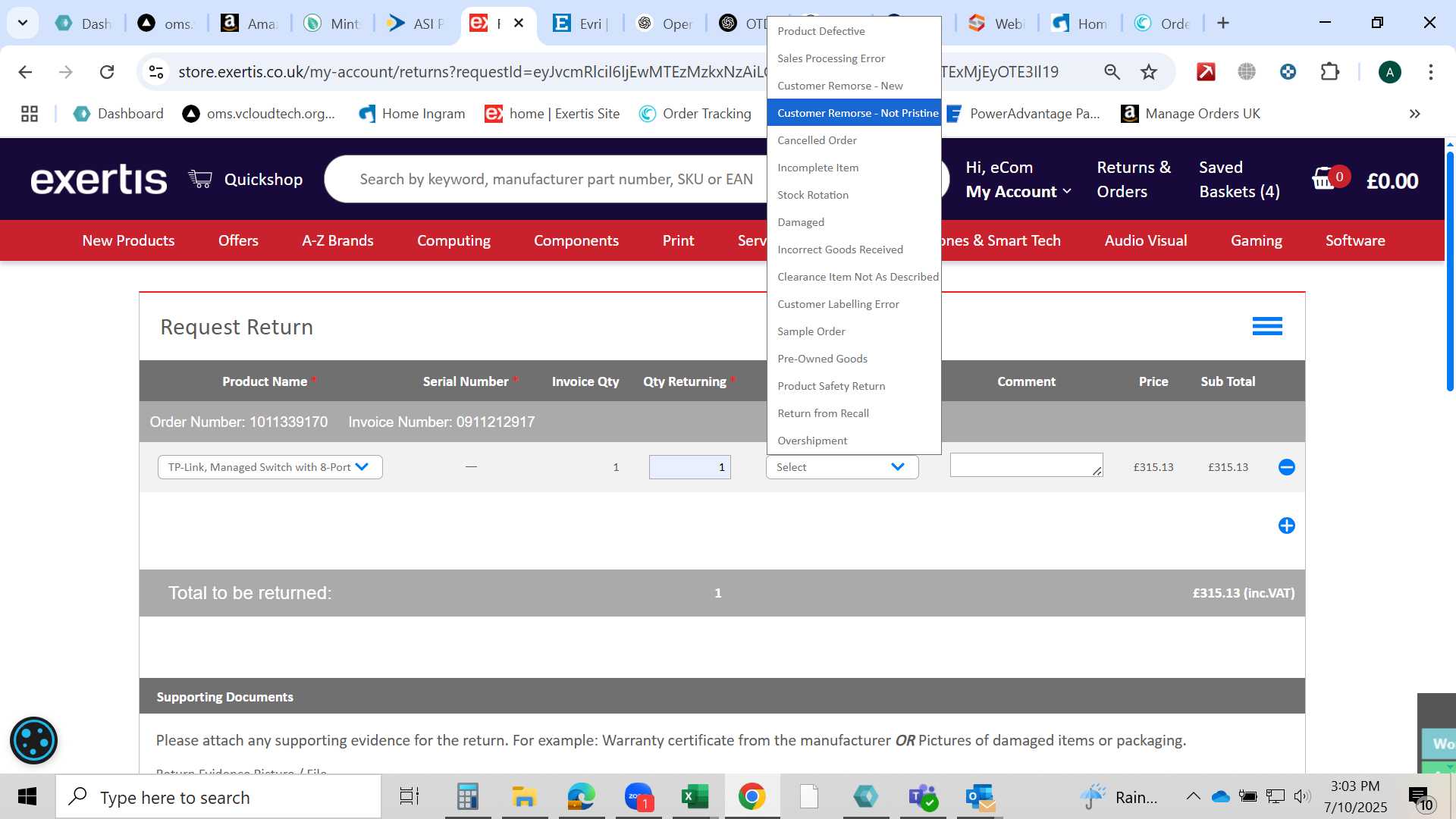Viewport: 1456px width, 819px height.
Task: Switch to the Evri tab
Action: tap(581, 24)
